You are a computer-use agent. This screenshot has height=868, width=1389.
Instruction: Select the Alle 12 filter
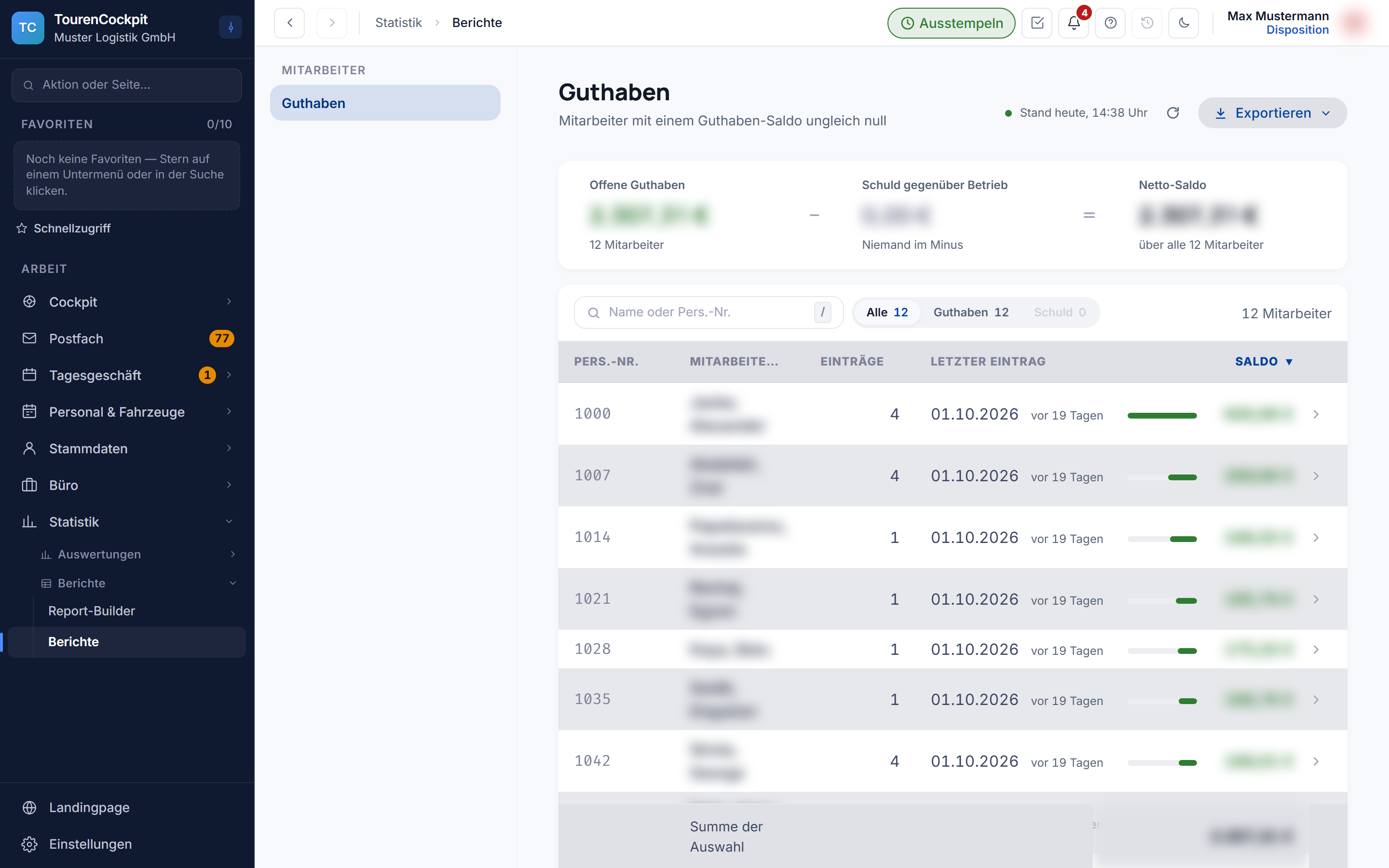pyautogui.click(x=887, y=312)
